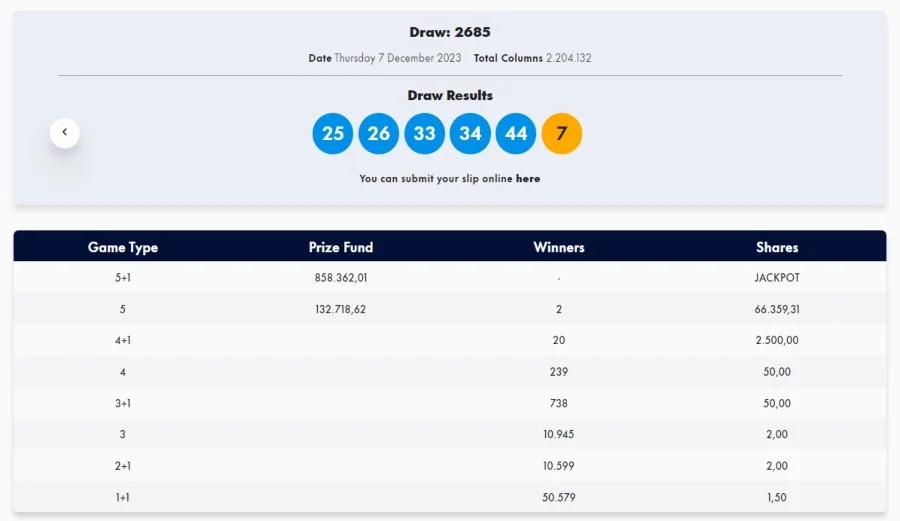
Task: Open the 'here' online slip link
Action: tap(528, 178)
